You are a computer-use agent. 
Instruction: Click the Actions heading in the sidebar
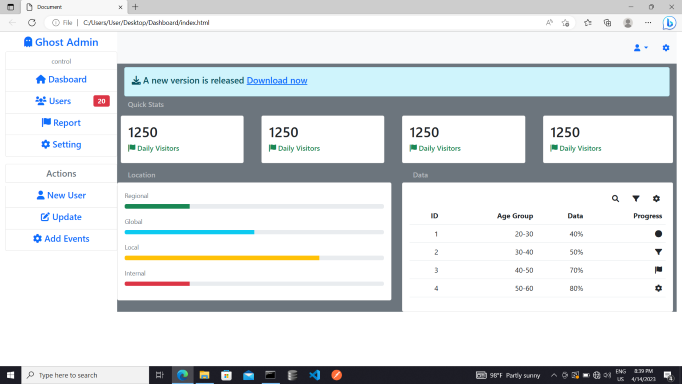[x=61, y=174]
